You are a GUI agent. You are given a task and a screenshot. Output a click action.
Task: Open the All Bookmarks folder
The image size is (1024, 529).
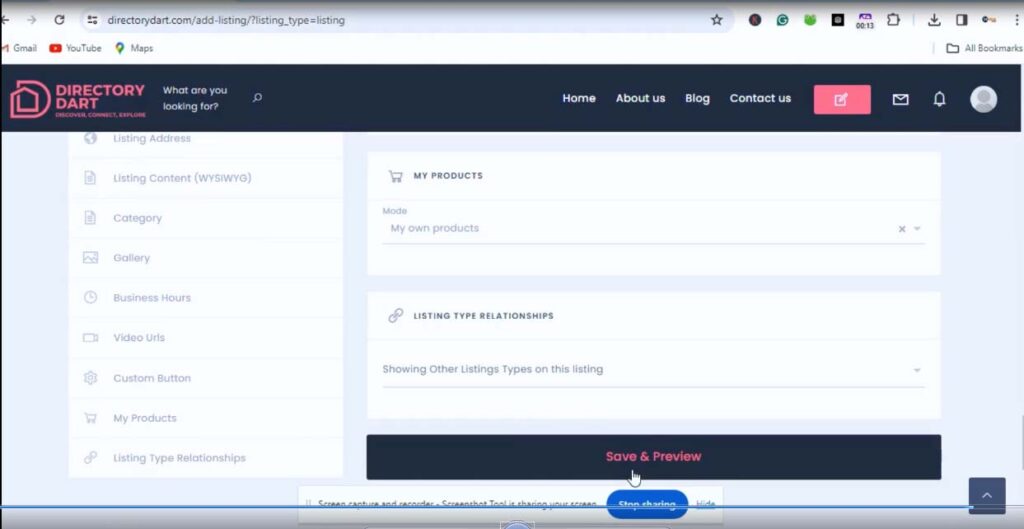[984, 48]
